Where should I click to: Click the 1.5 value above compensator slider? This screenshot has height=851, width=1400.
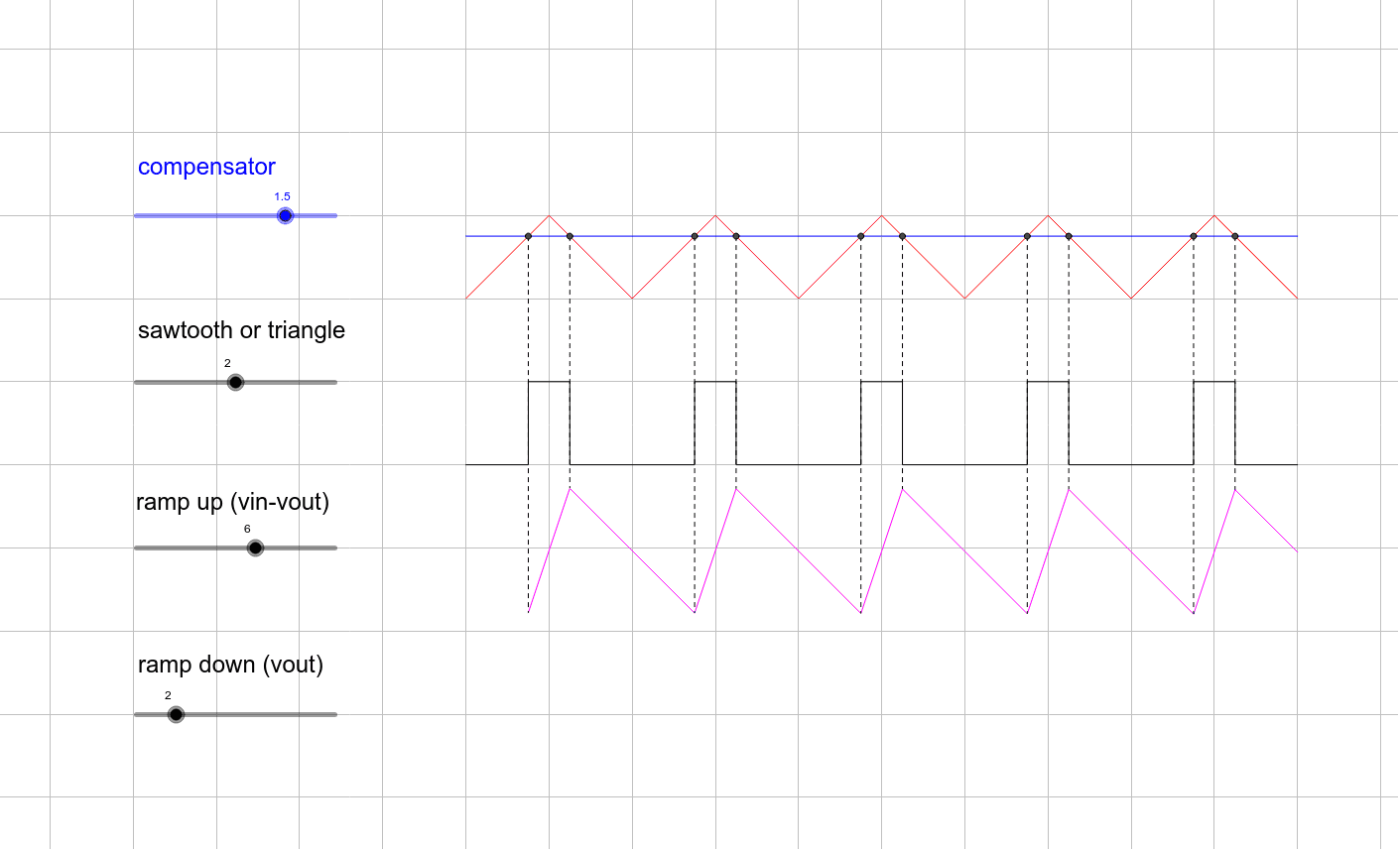click(283, 196)
